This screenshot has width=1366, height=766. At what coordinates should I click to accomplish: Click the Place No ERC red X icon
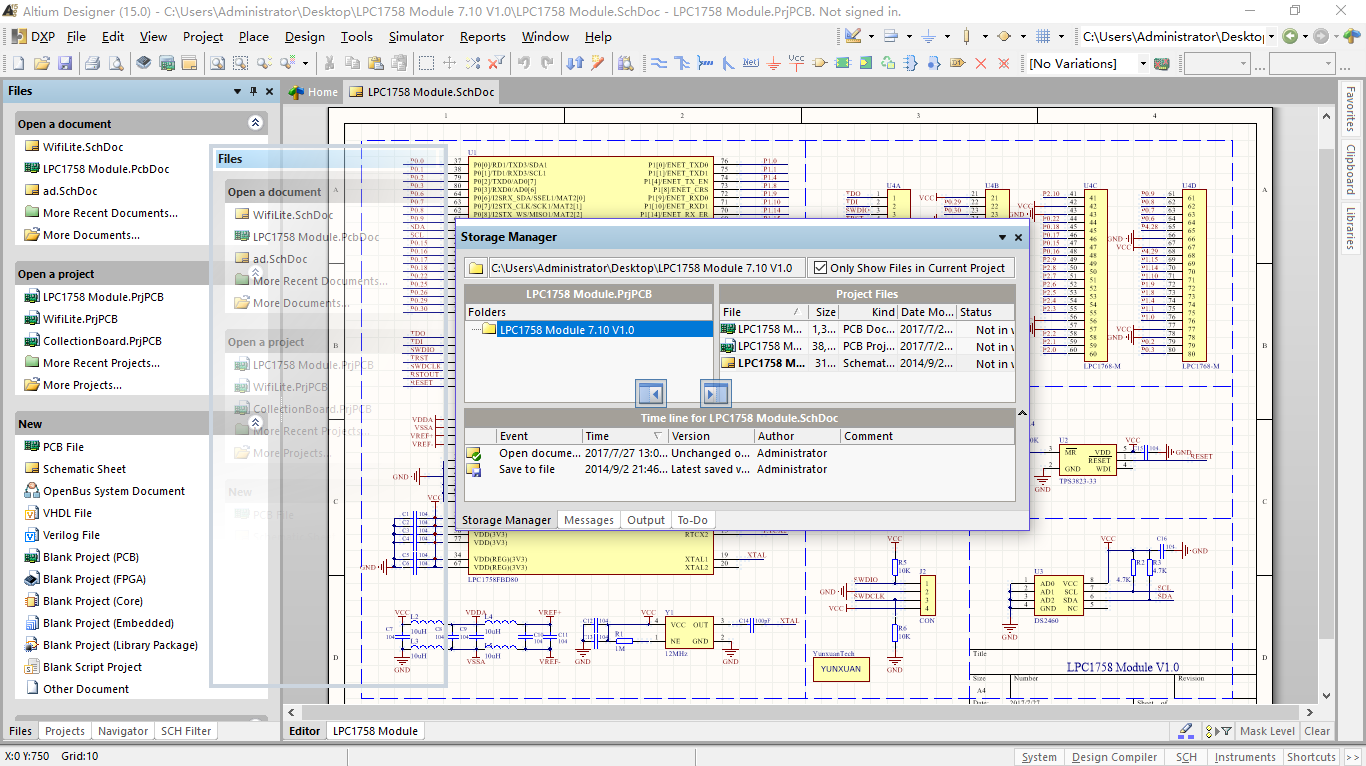(x=980, y=63)
